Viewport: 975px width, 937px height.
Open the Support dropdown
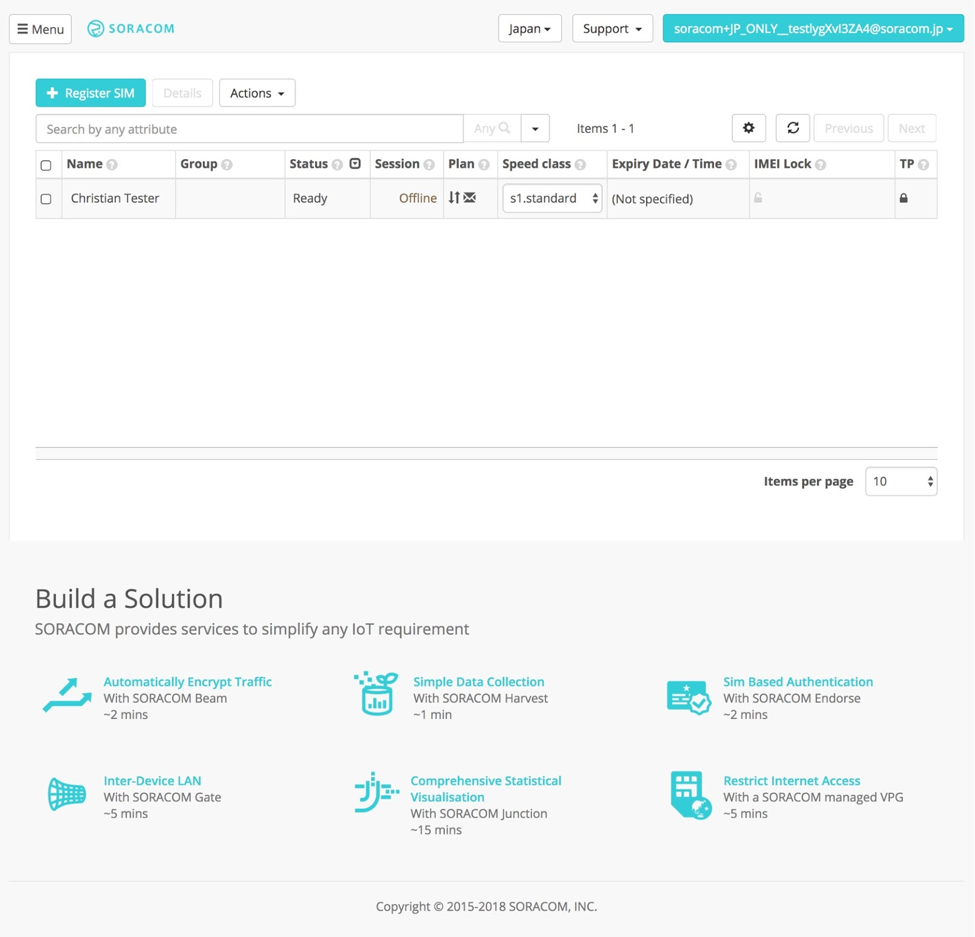[x=612, y=29]
